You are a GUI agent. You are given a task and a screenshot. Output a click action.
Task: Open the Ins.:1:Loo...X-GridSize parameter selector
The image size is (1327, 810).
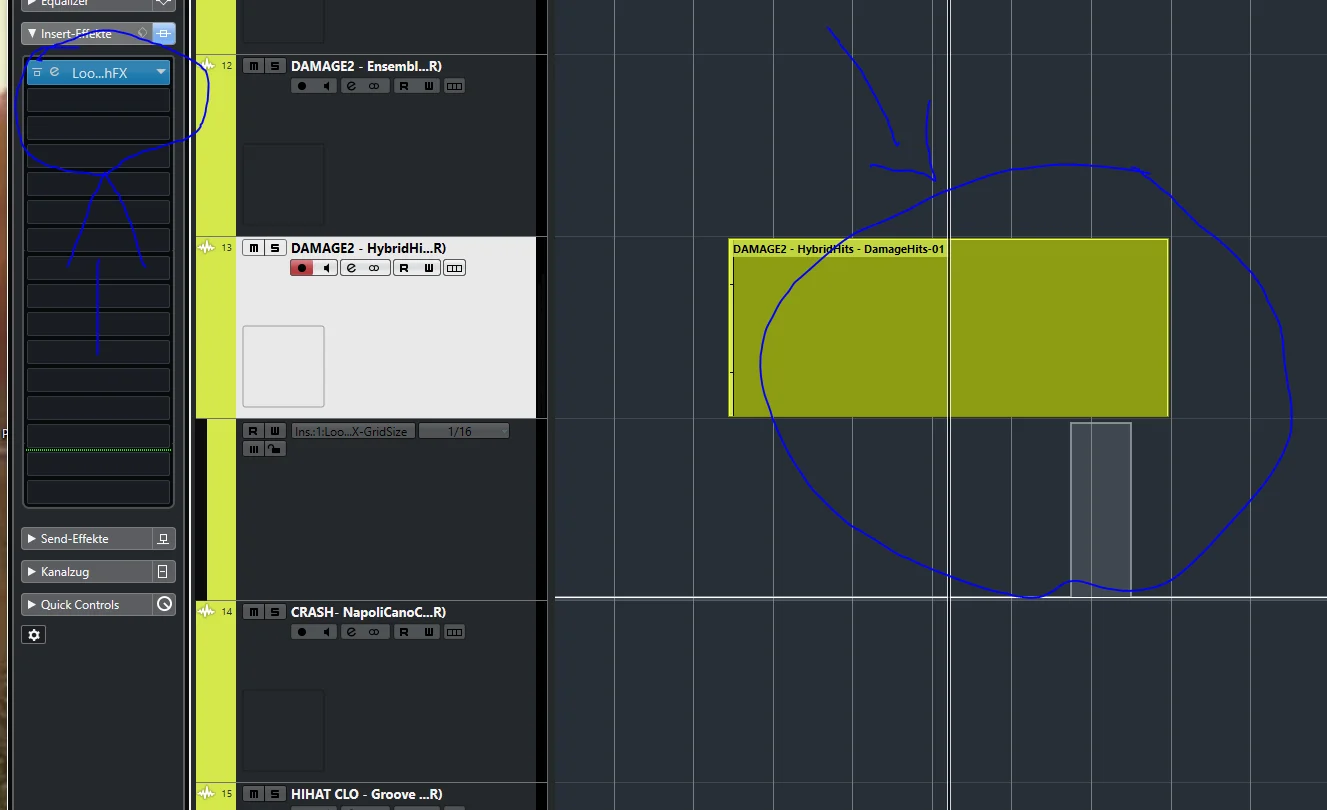point(351,431)
